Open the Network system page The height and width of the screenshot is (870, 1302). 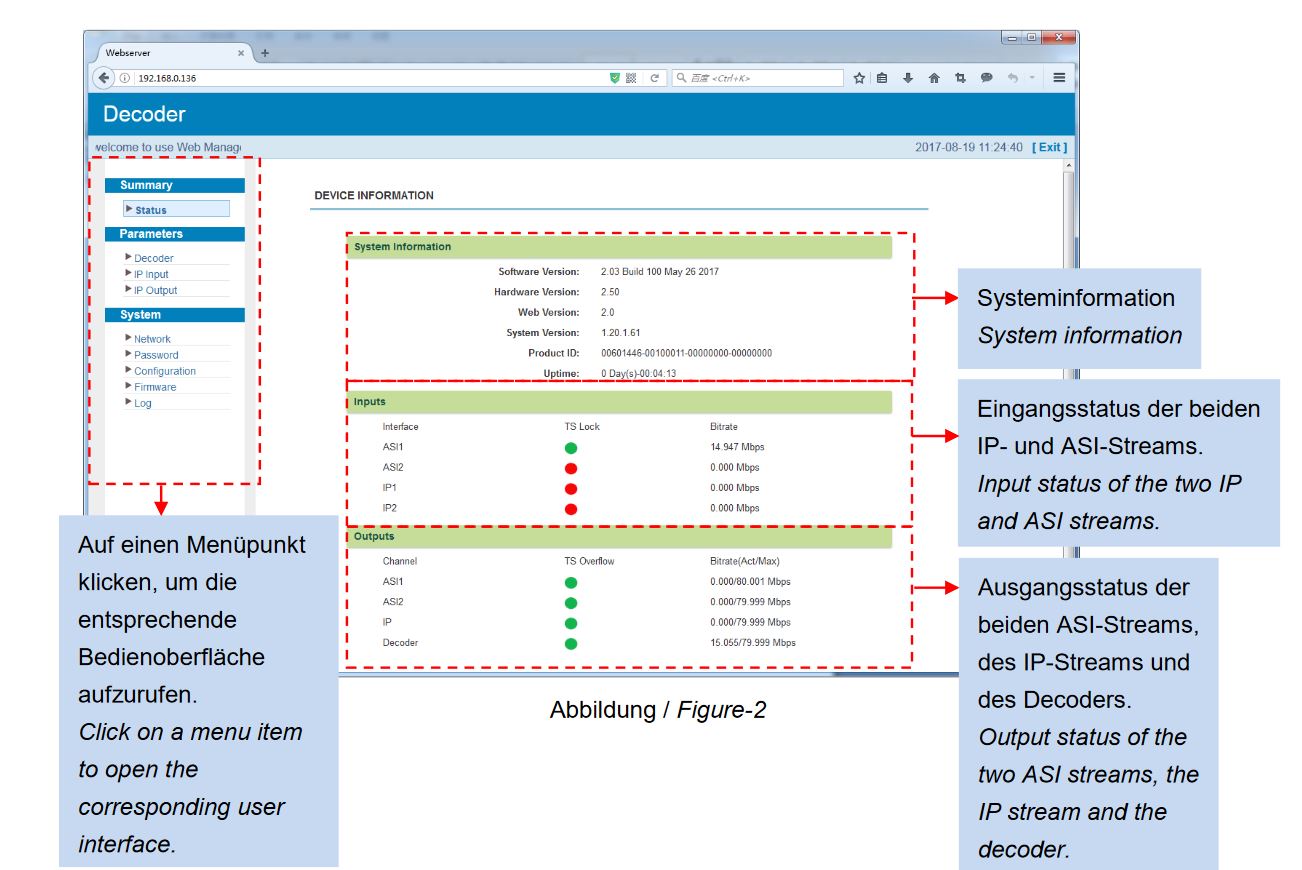pos(152,339)
